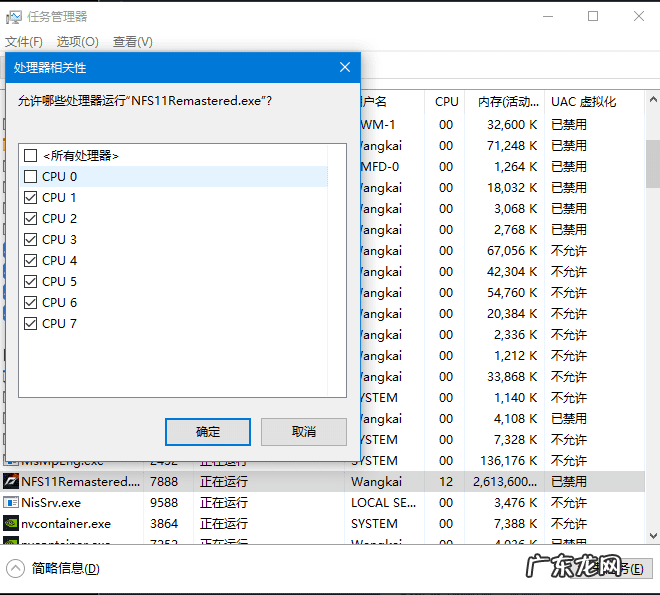The height and width of the screenshot is (595, 660).
Task: Check the <所有处理器> checkbox
Action: (x=31, y=156)
